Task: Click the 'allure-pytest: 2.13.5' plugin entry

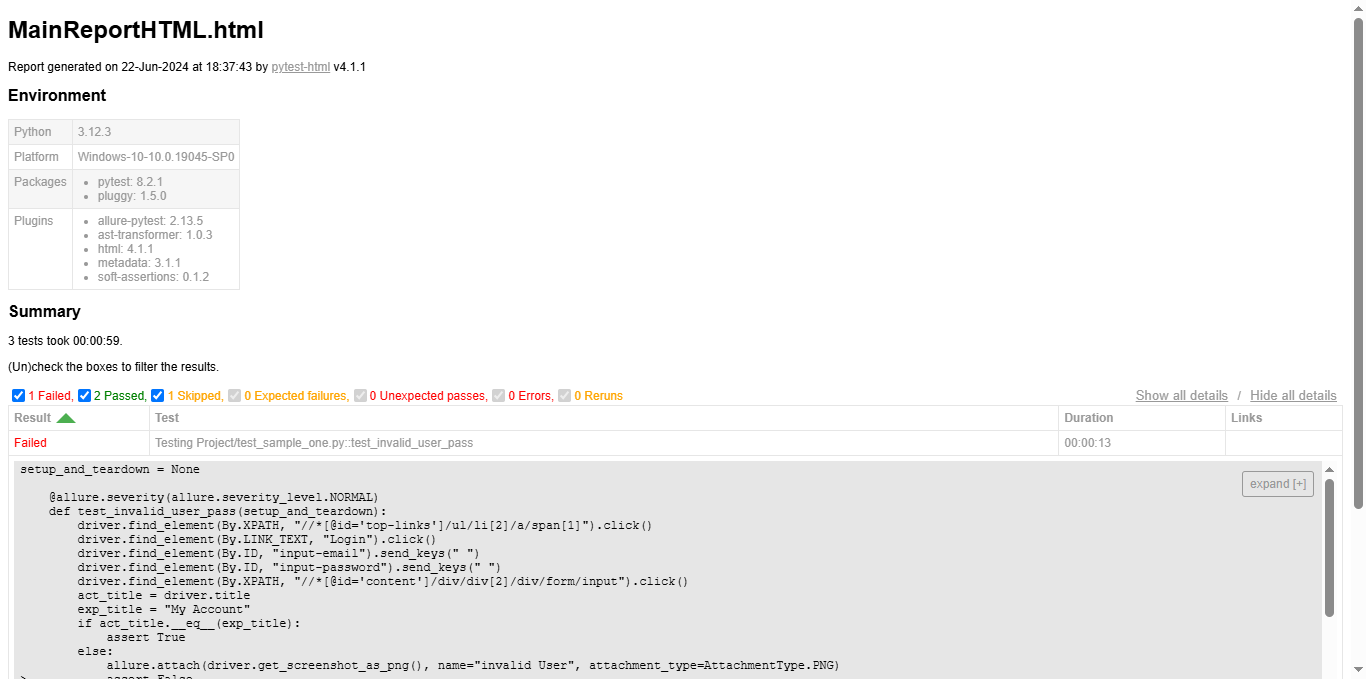Action: tap(150, 221)
